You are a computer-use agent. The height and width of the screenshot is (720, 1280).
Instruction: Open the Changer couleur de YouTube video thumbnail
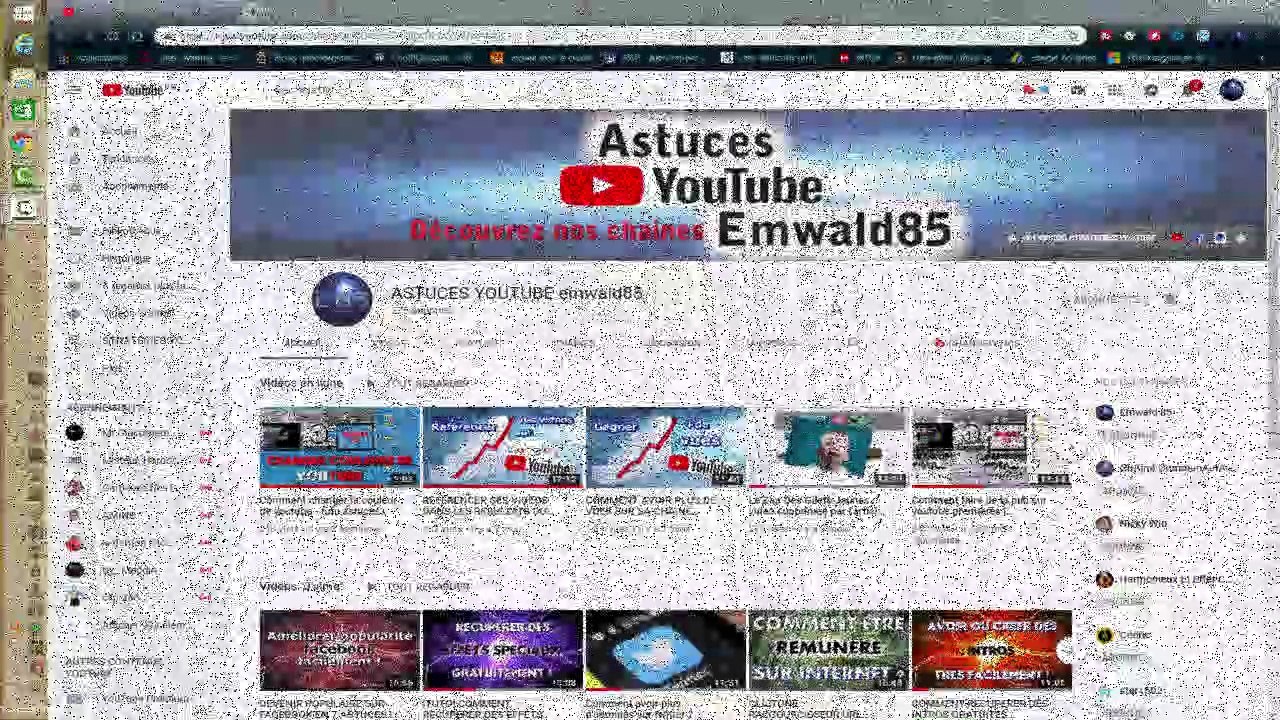[x=339, y=446]
